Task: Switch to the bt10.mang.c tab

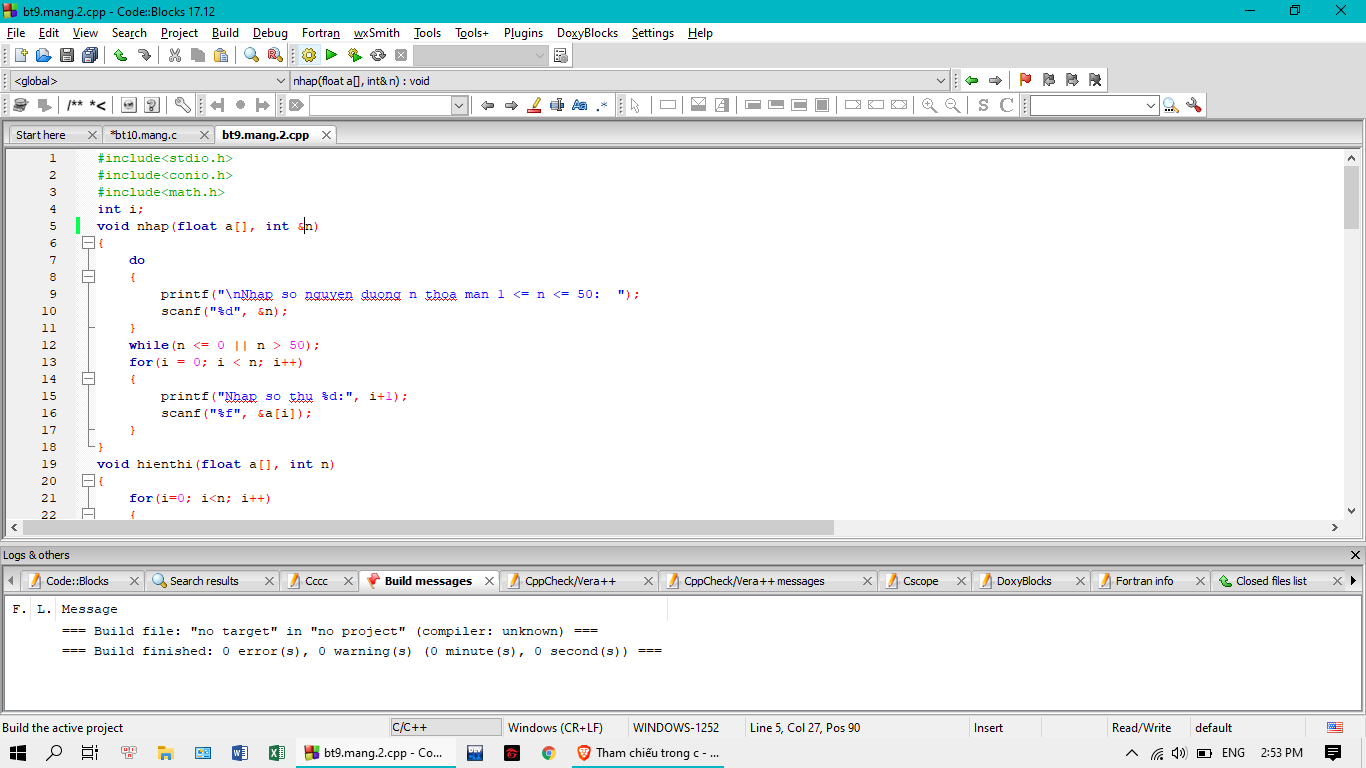Action: coord(143,135)
